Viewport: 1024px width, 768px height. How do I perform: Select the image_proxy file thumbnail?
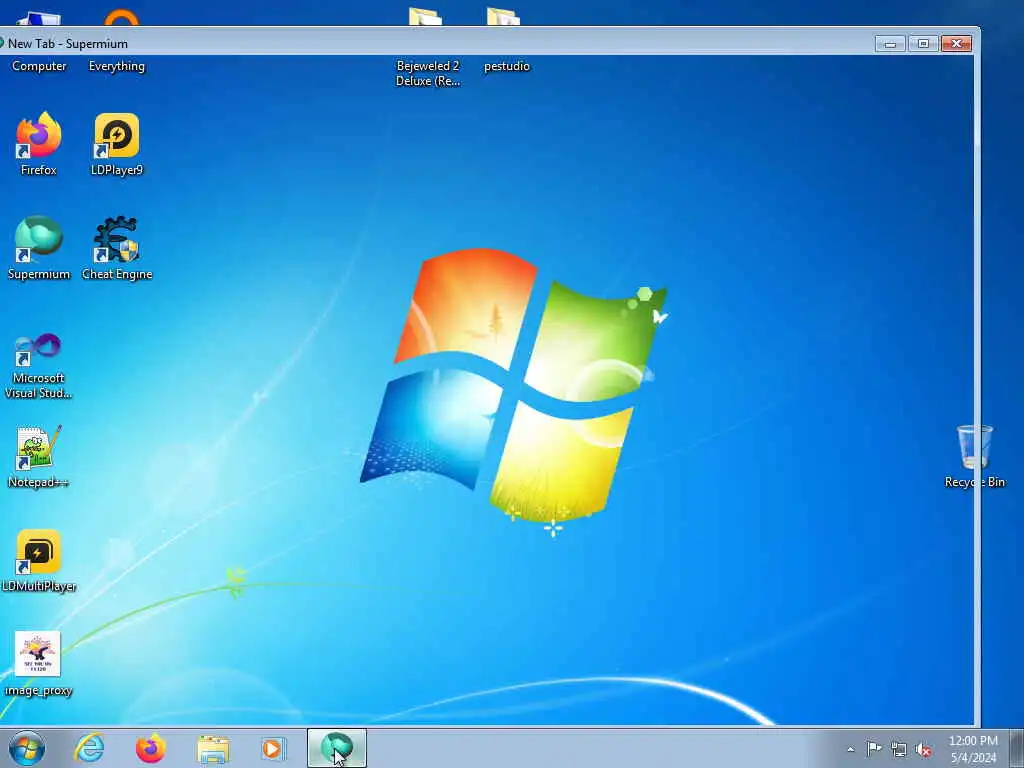(x=38, y=654)
